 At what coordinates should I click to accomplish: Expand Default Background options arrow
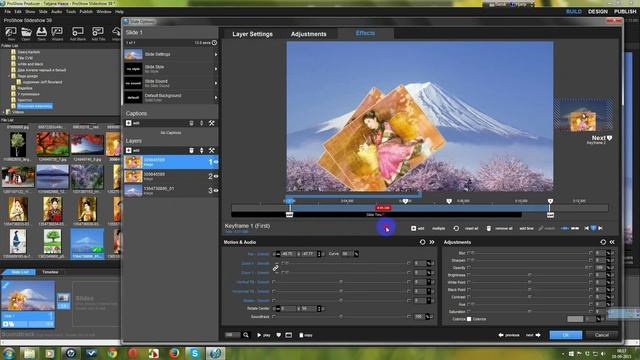pyautogui.click(x=216, y=98)
